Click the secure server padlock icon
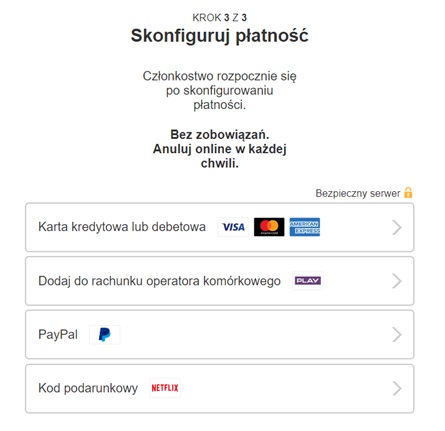 (x=408, y=193)
